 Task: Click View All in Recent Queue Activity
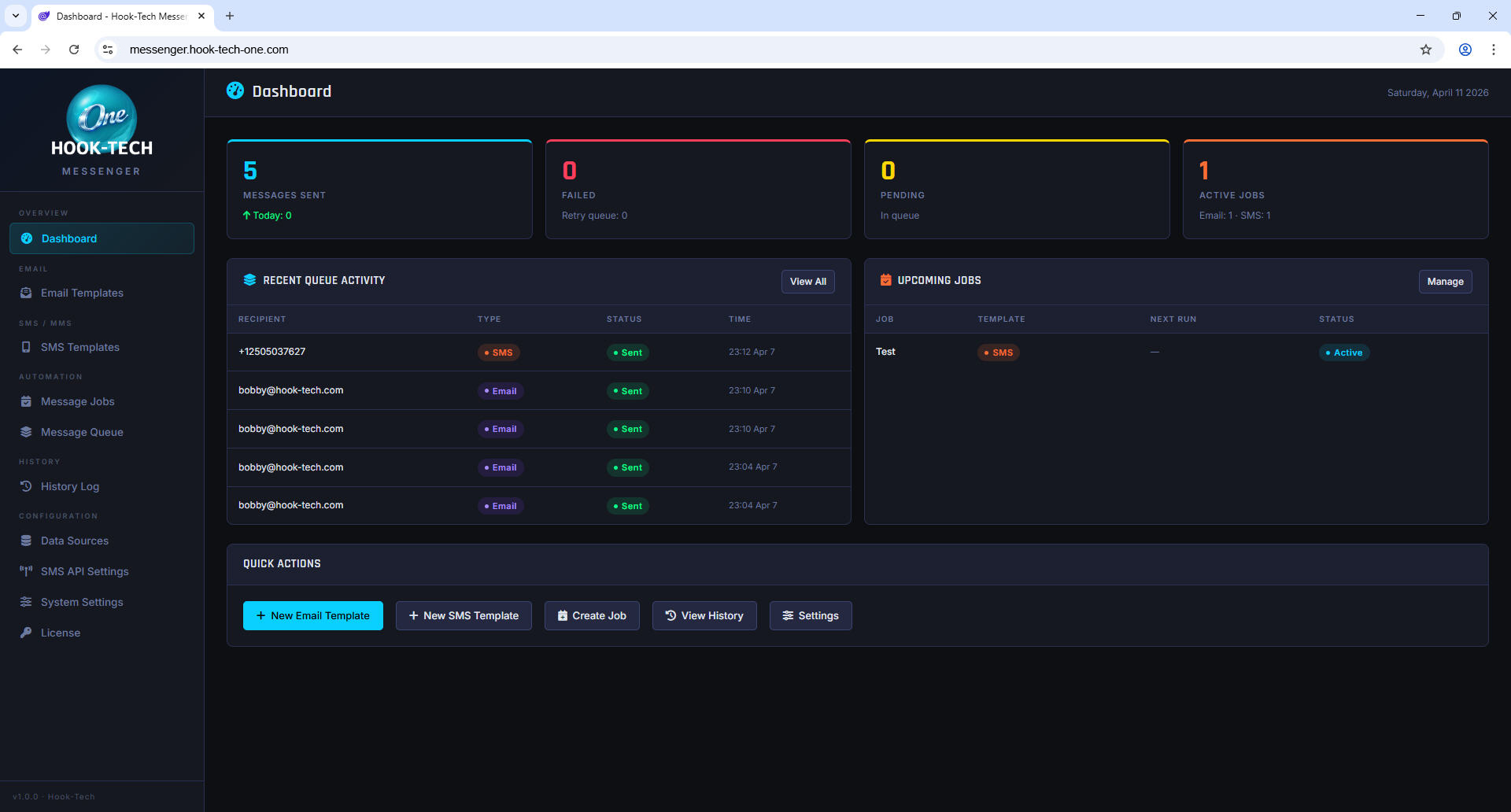pyautogui.click(x=807, y=281)
